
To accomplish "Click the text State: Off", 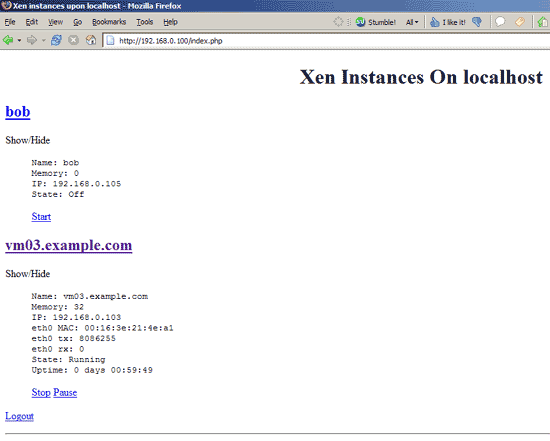I will point(58,194).
